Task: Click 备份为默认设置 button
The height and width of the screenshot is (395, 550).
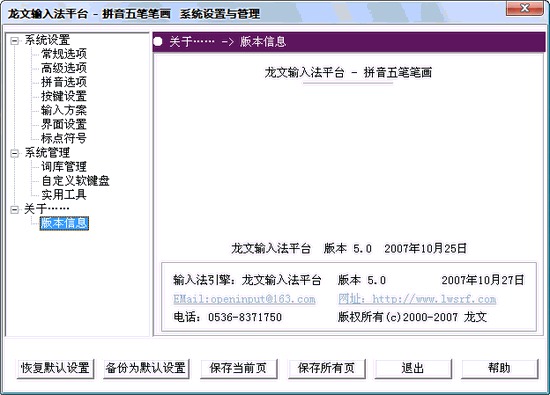Action: pos(146,369)
